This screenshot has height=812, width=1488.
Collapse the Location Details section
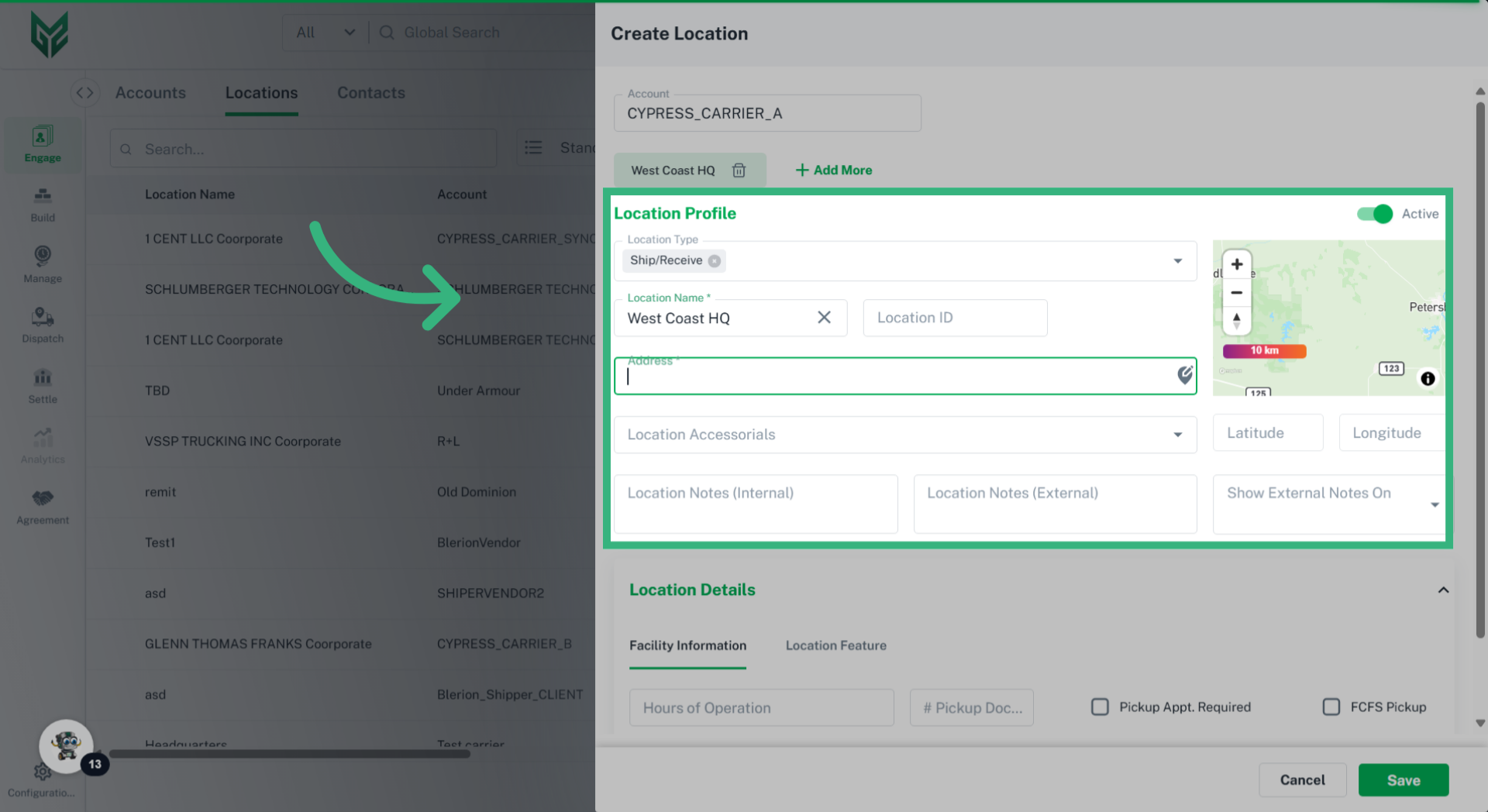pos(1444,590)
